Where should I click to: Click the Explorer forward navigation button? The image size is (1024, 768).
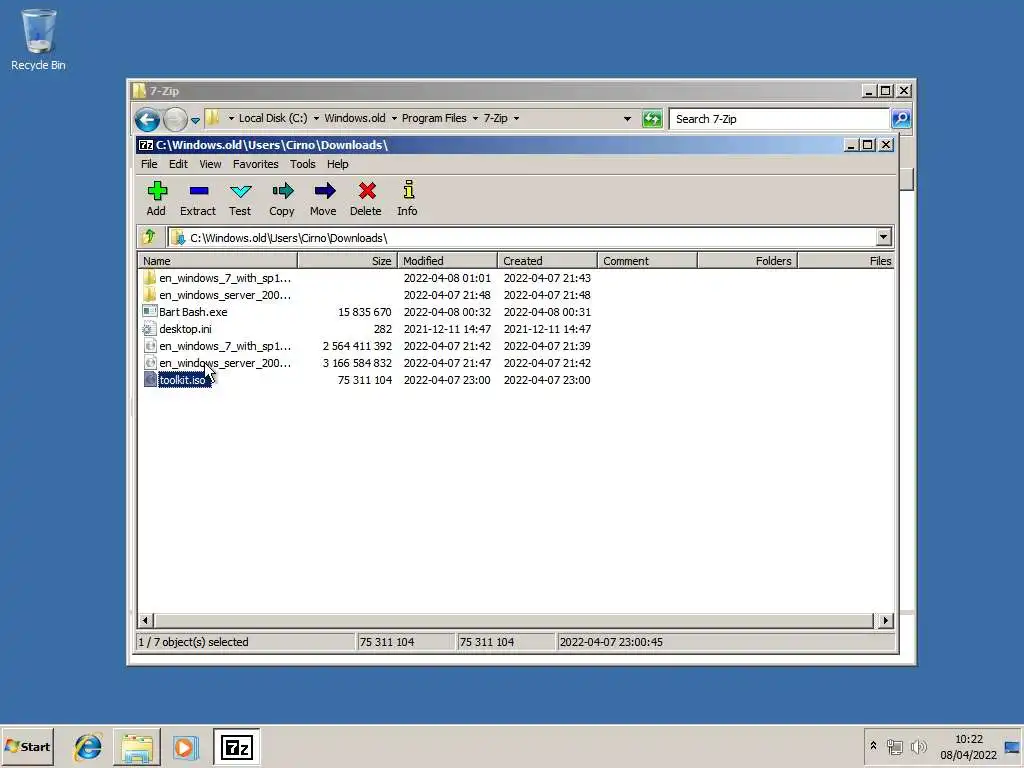(175, 120)
